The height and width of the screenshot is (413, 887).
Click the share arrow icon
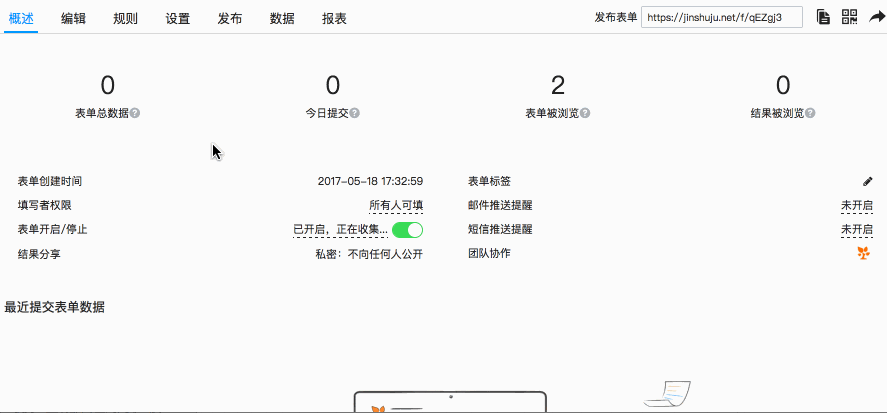876,17
